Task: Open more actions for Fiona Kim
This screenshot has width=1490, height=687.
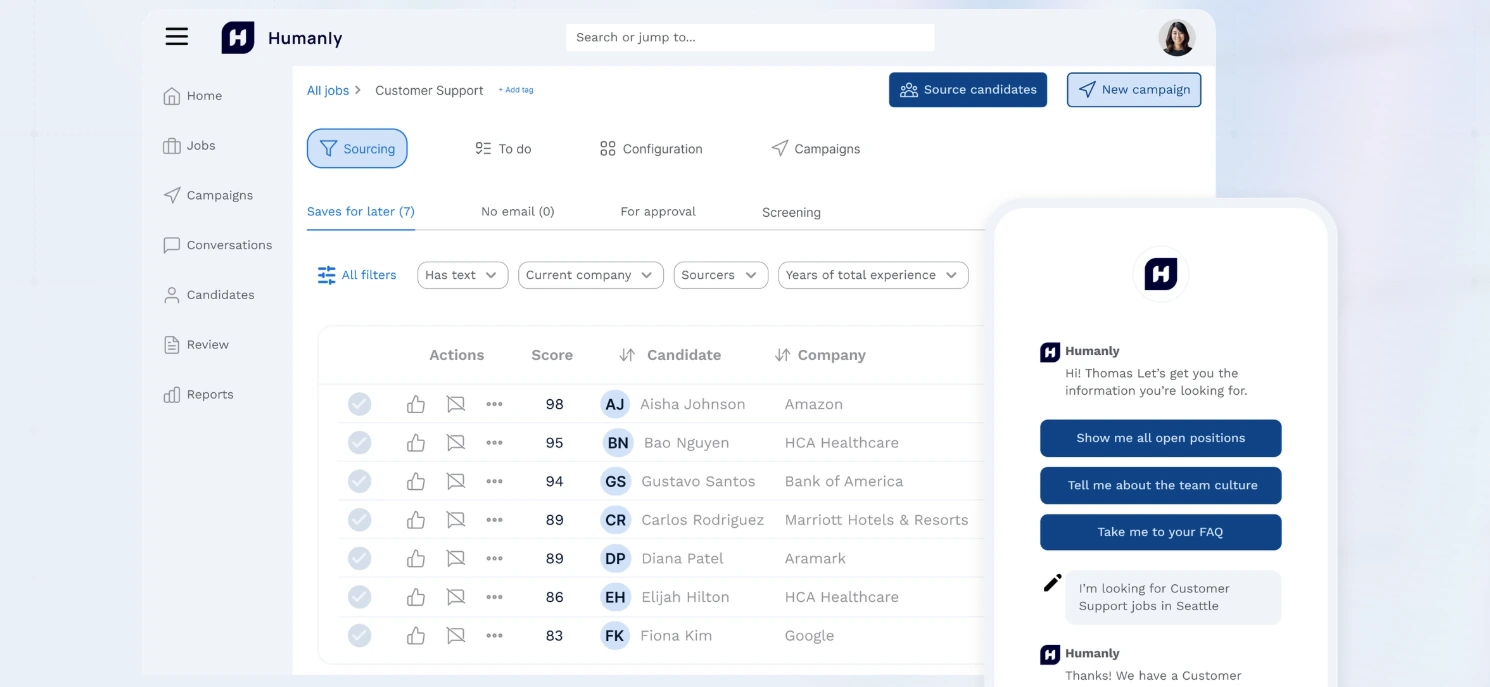Action: pyautogui.click(x=494, y=635)
